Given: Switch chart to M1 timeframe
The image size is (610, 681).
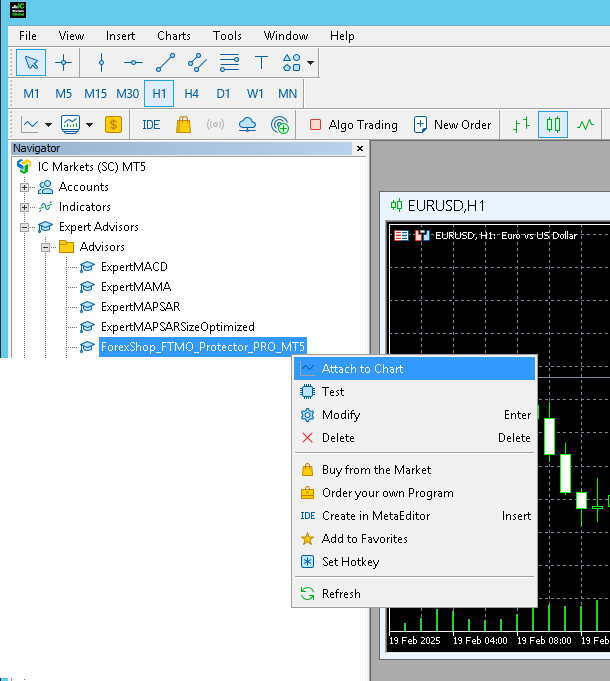Looking at the screenshot, I should 31,93.
